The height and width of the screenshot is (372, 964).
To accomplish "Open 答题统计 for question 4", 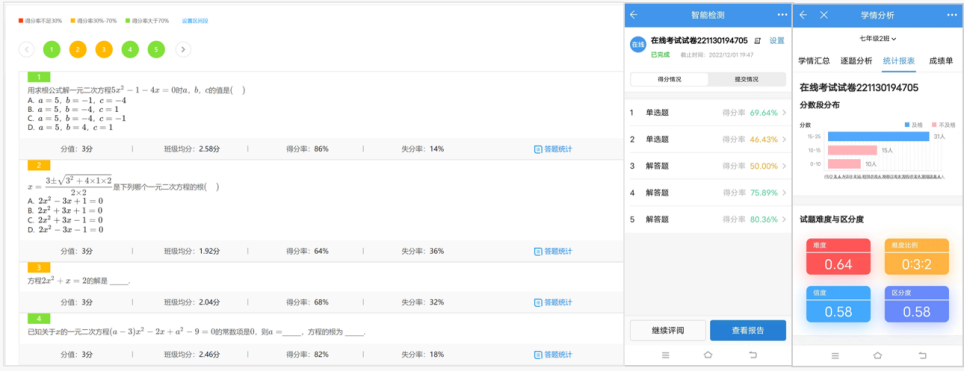I will [x=553, y=354].
